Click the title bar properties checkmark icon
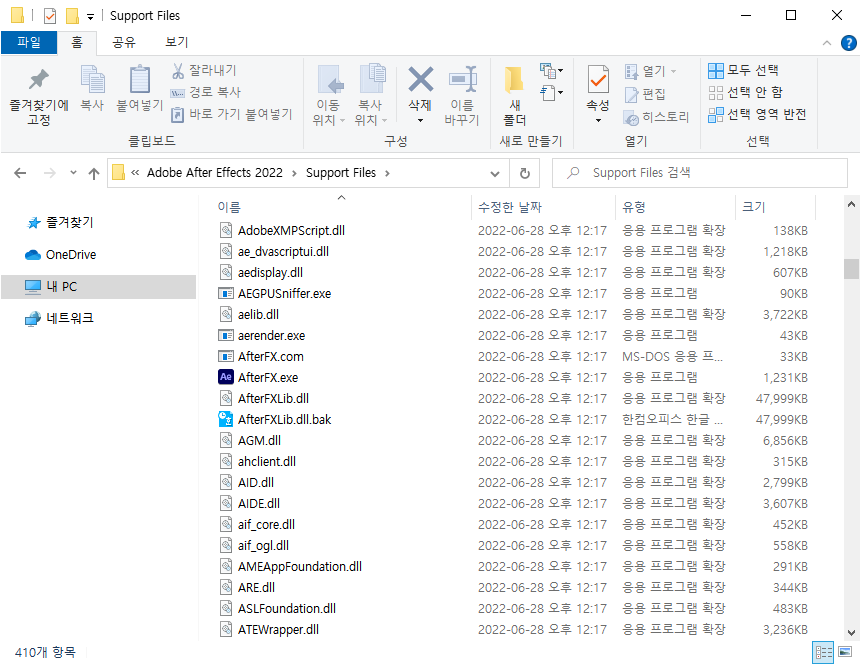 [49, 16]
